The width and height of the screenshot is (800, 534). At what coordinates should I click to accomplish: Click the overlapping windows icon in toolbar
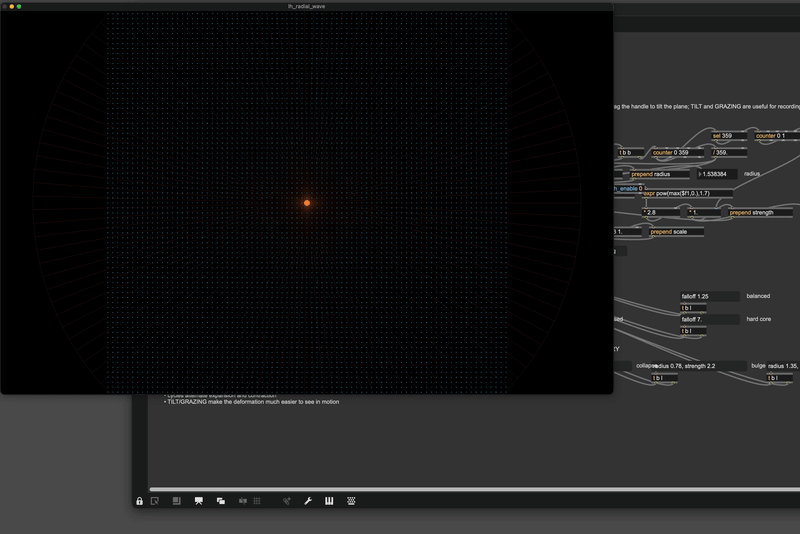tap(220, 501)
